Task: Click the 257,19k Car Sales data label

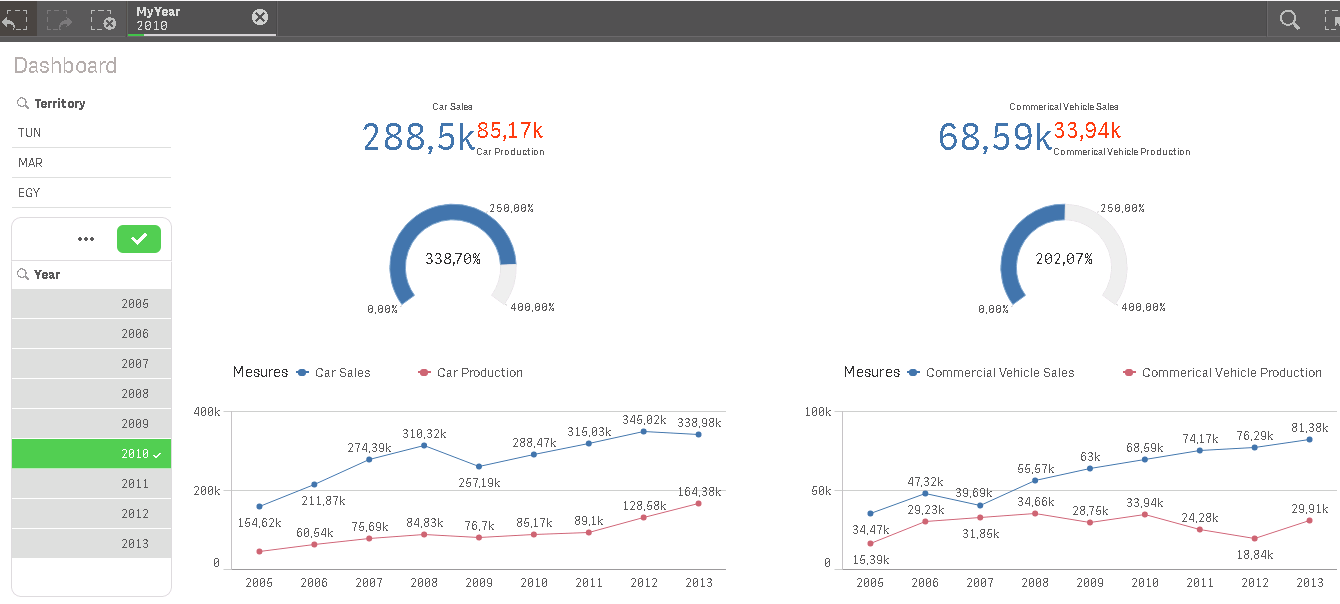Action: (x=479, y=482)
